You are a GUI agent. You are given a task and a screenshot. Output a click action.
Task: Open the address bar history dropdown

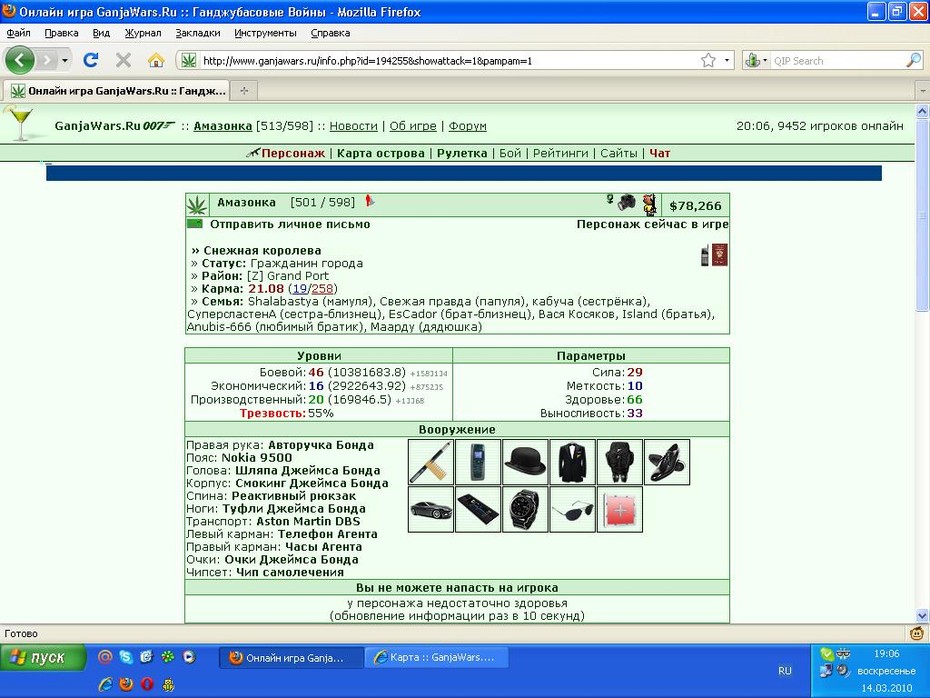(x=727, y=60)
